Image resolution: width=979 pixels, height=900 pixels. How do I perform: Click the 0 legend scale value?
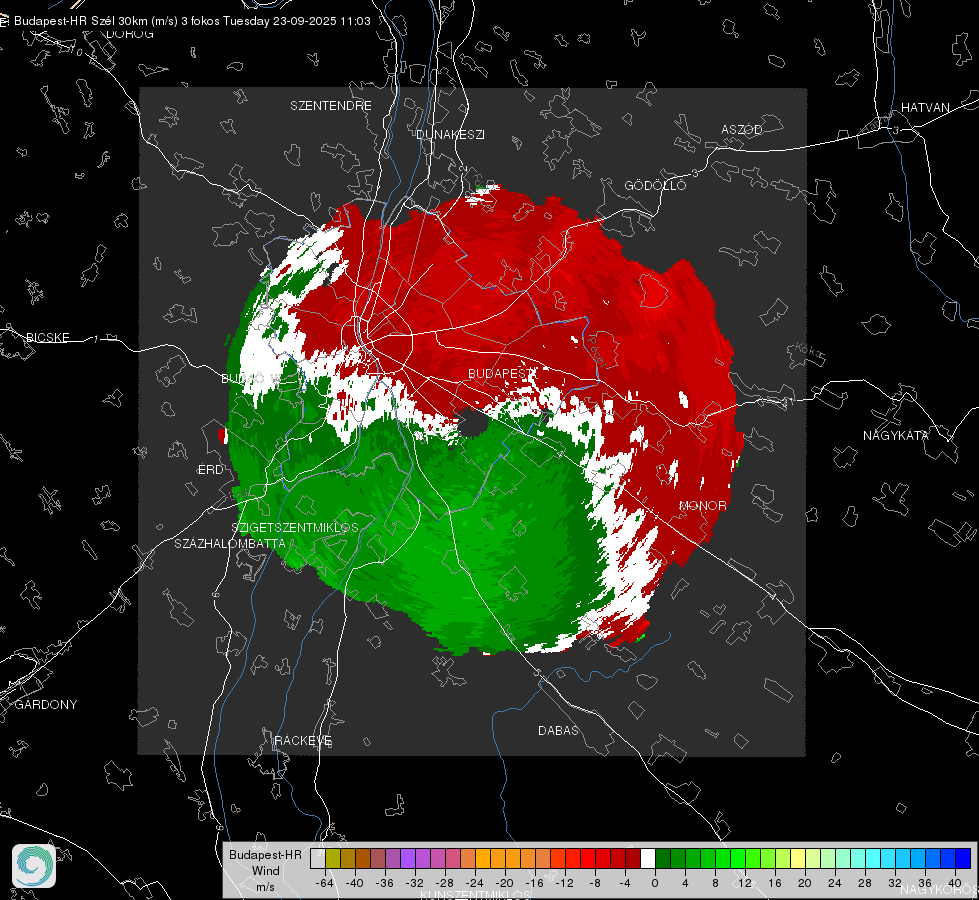coord(655,883)
